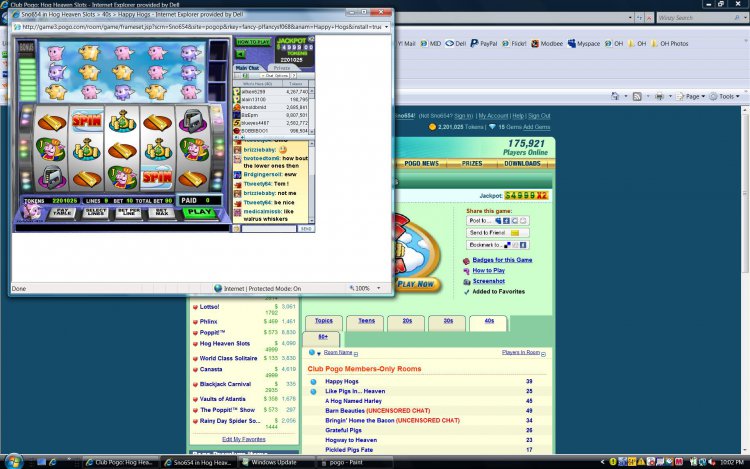Click the Bet Per Line button
750x469 pixels.
[129, 213]
